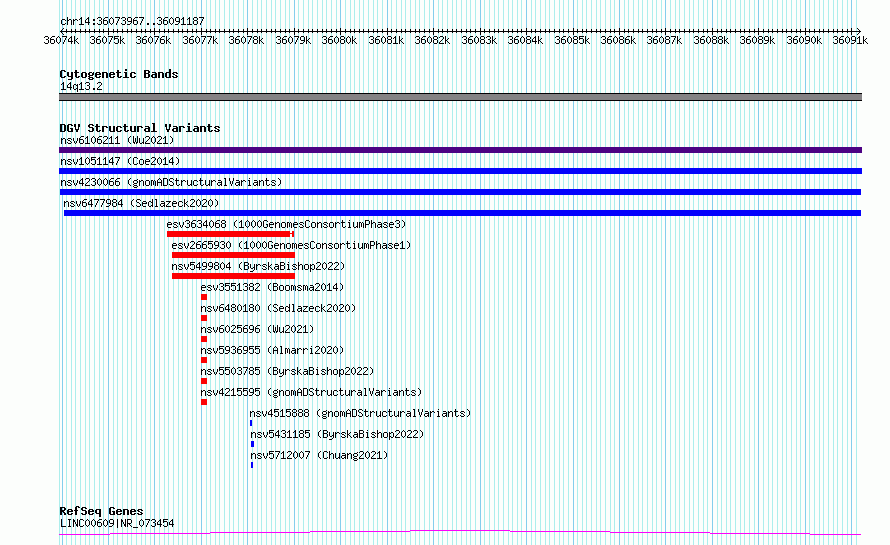Open the nsv5712007 (Chuang2021) label
The image size is (890, 545).
[x=319, y=455]
